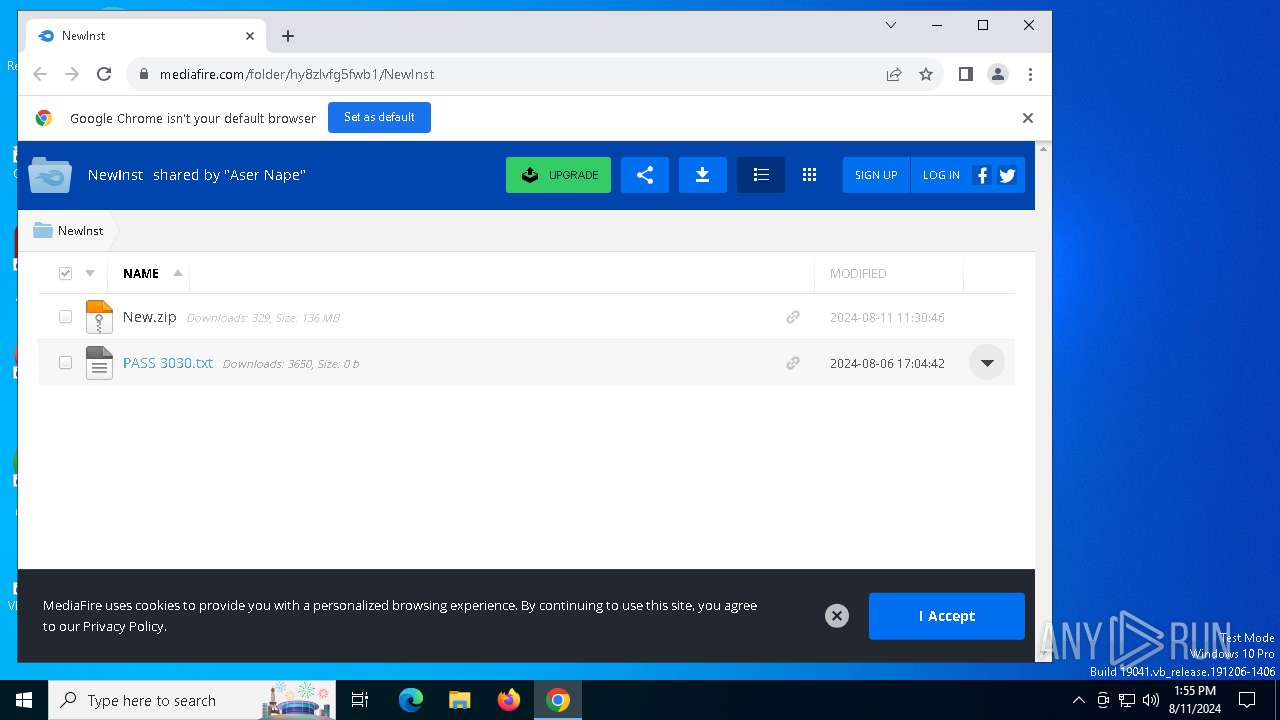Click the New.zip archive file icon
This screenshot has width=1280, height=720.
pyautogui.click(x=99, y=317)
